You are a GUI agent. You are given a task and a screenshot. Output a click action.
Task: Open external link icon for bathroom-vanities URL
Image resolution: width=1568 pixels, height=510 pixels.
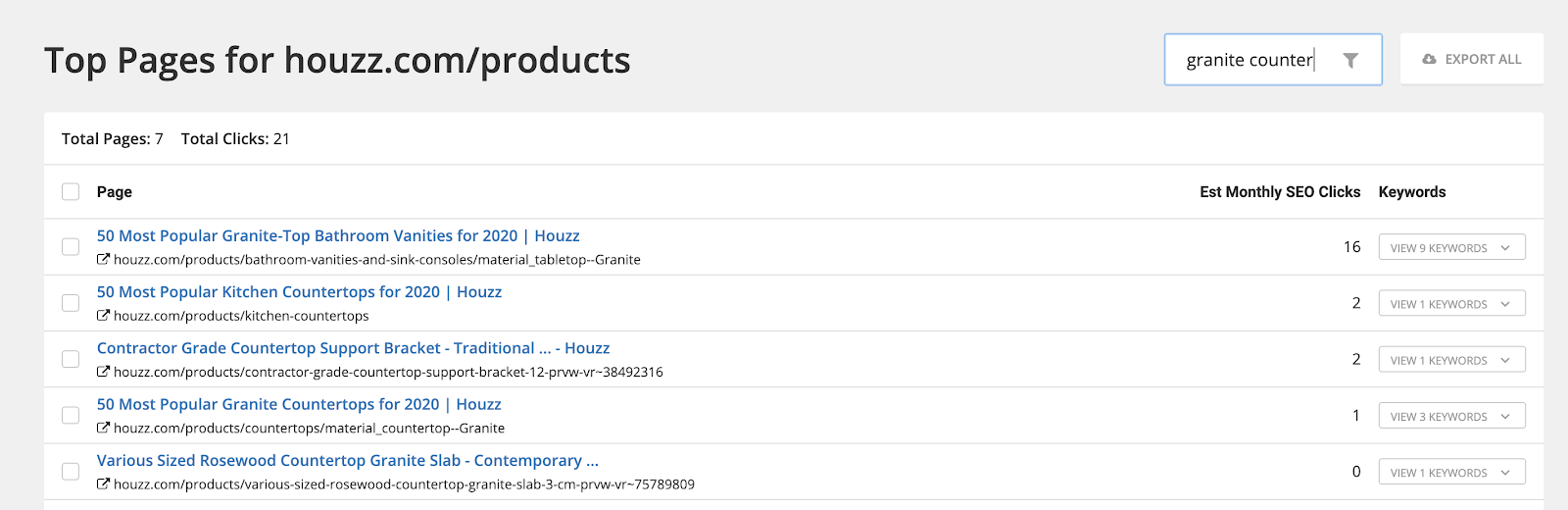point(103,260)
